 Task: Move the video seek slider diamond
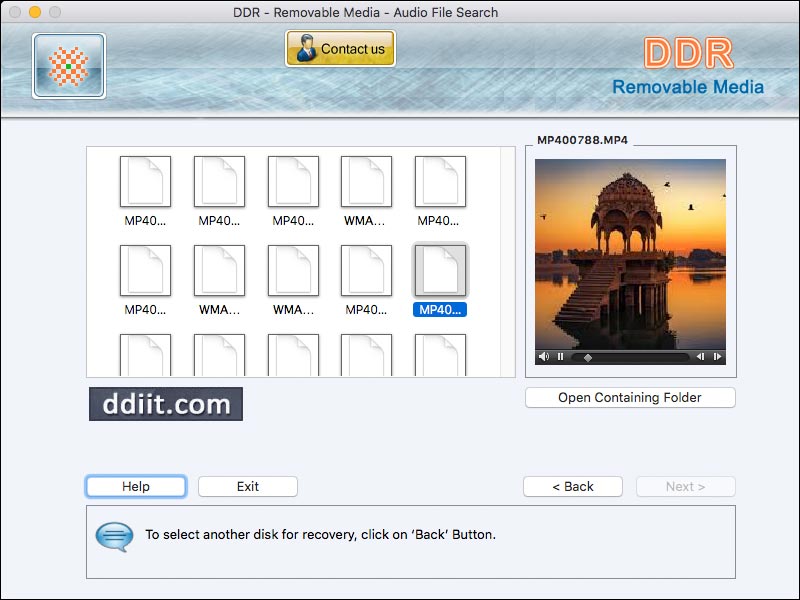tap(588, 356)
